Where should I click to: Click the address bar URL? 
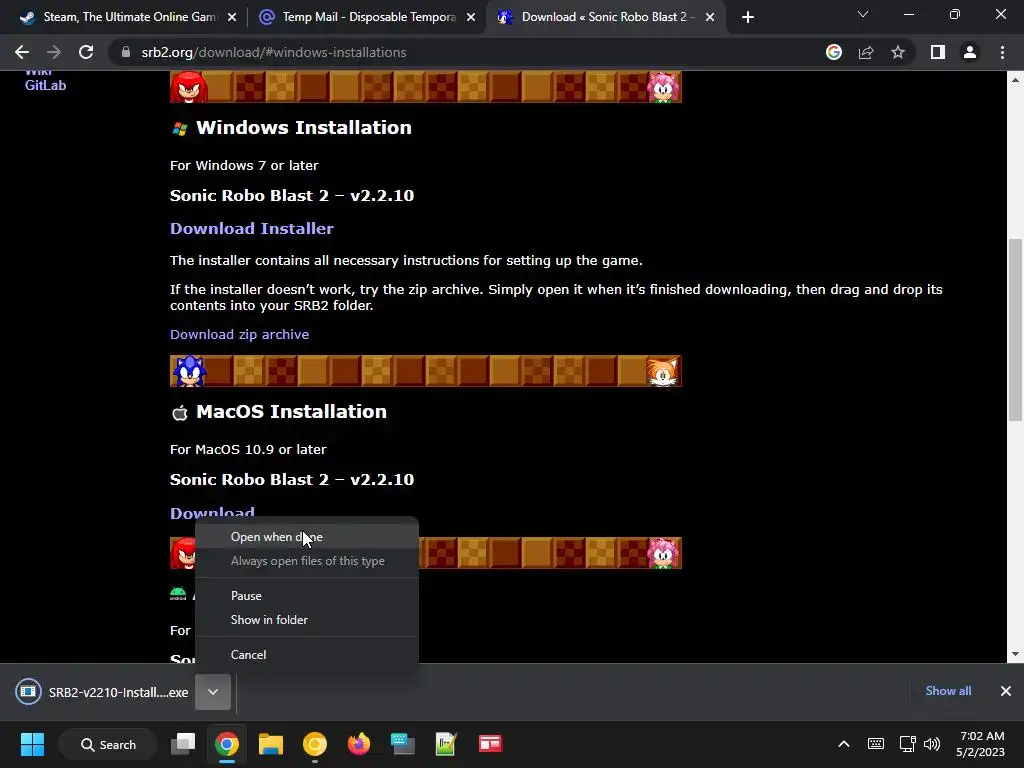pyautogui.click(x=274, y=52)
